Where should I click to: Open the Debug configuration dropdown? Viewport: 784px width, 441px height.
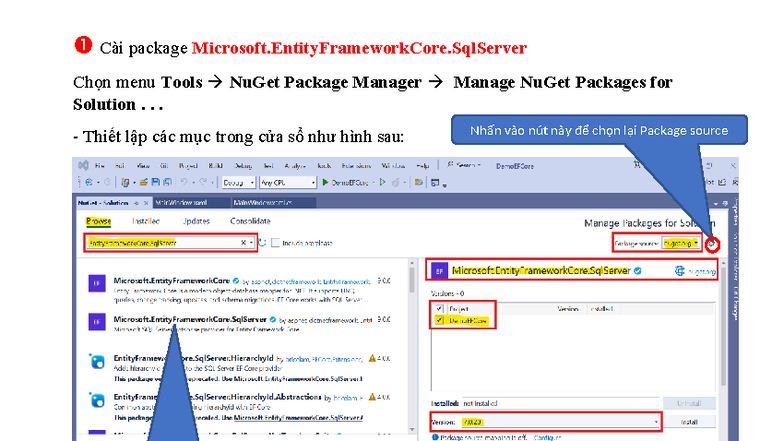238,182
